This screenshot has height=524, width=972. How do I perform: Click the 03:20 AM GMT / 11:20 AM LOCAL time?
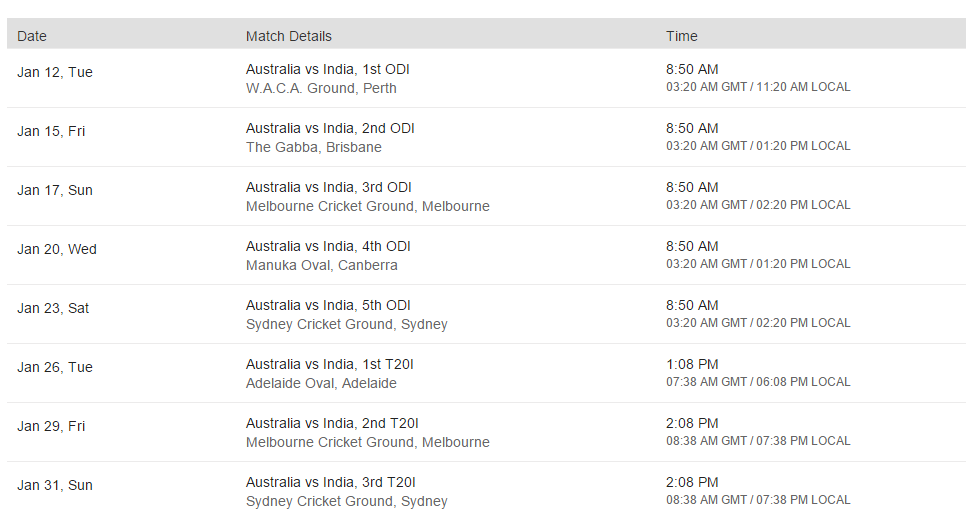tap(758, 87)
